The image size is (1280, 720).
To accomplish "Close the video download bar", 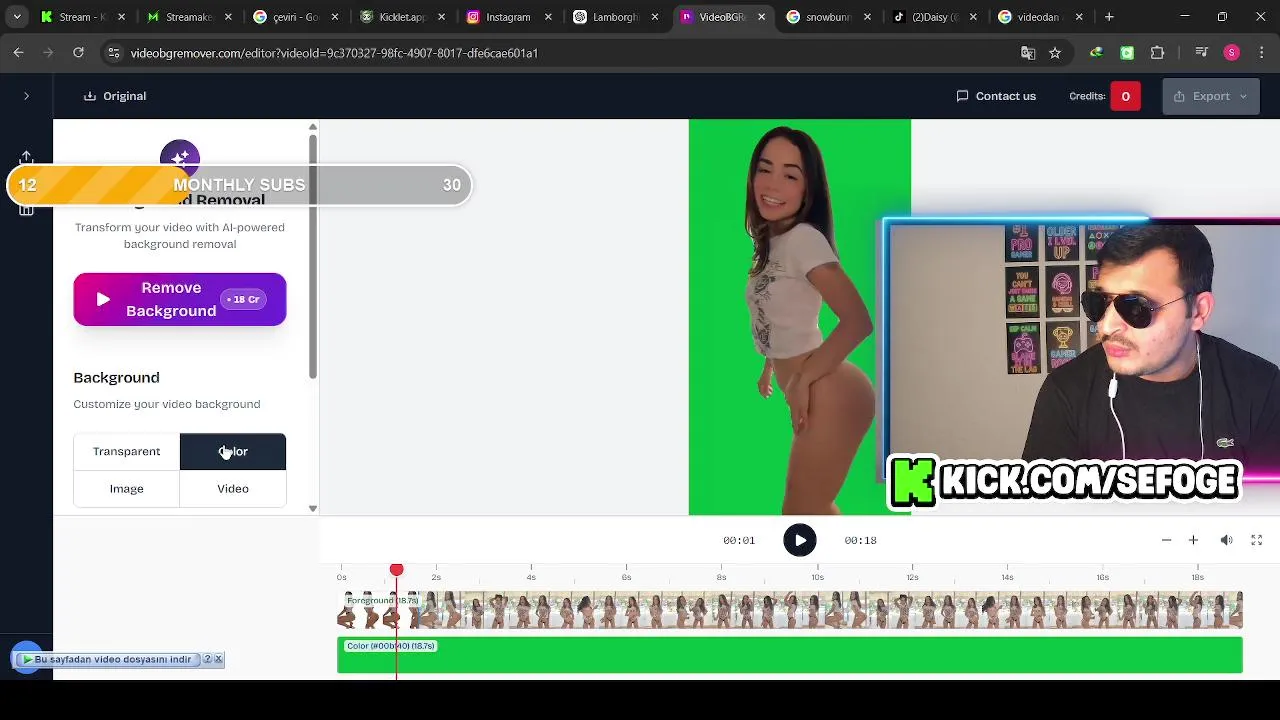I will tap(218, 659).
